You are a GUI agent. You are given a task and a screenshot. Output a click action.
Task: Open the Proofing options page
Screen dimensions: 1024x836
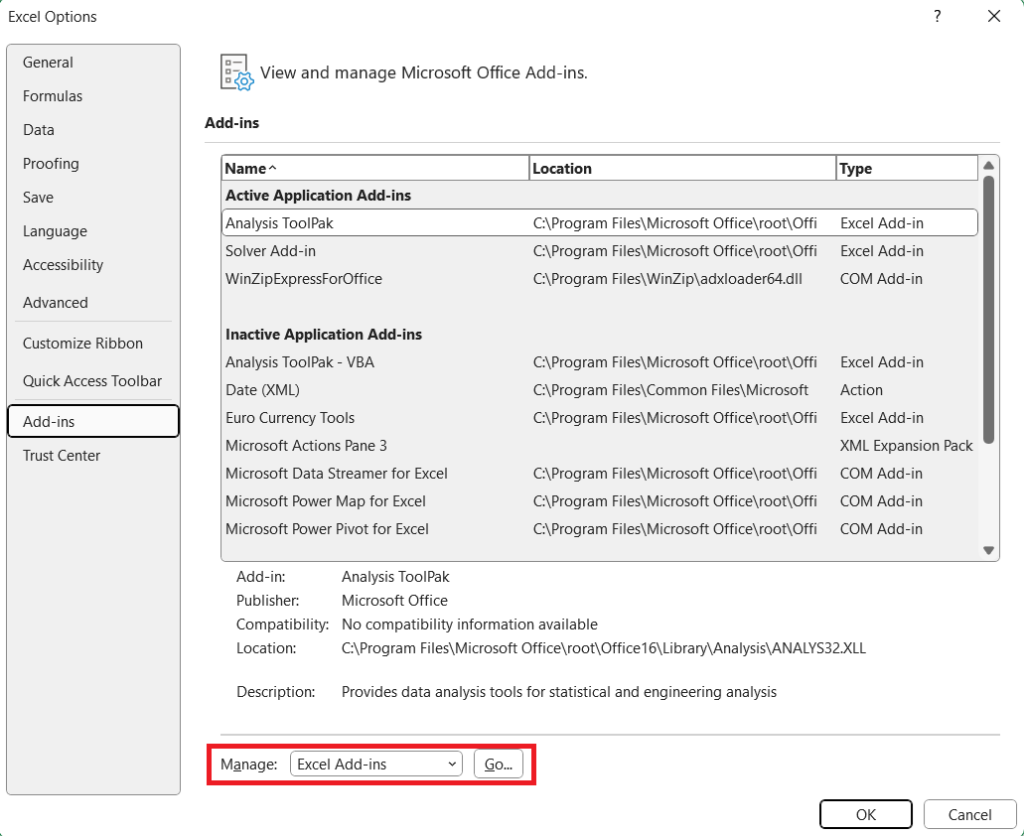pos(51,163)
